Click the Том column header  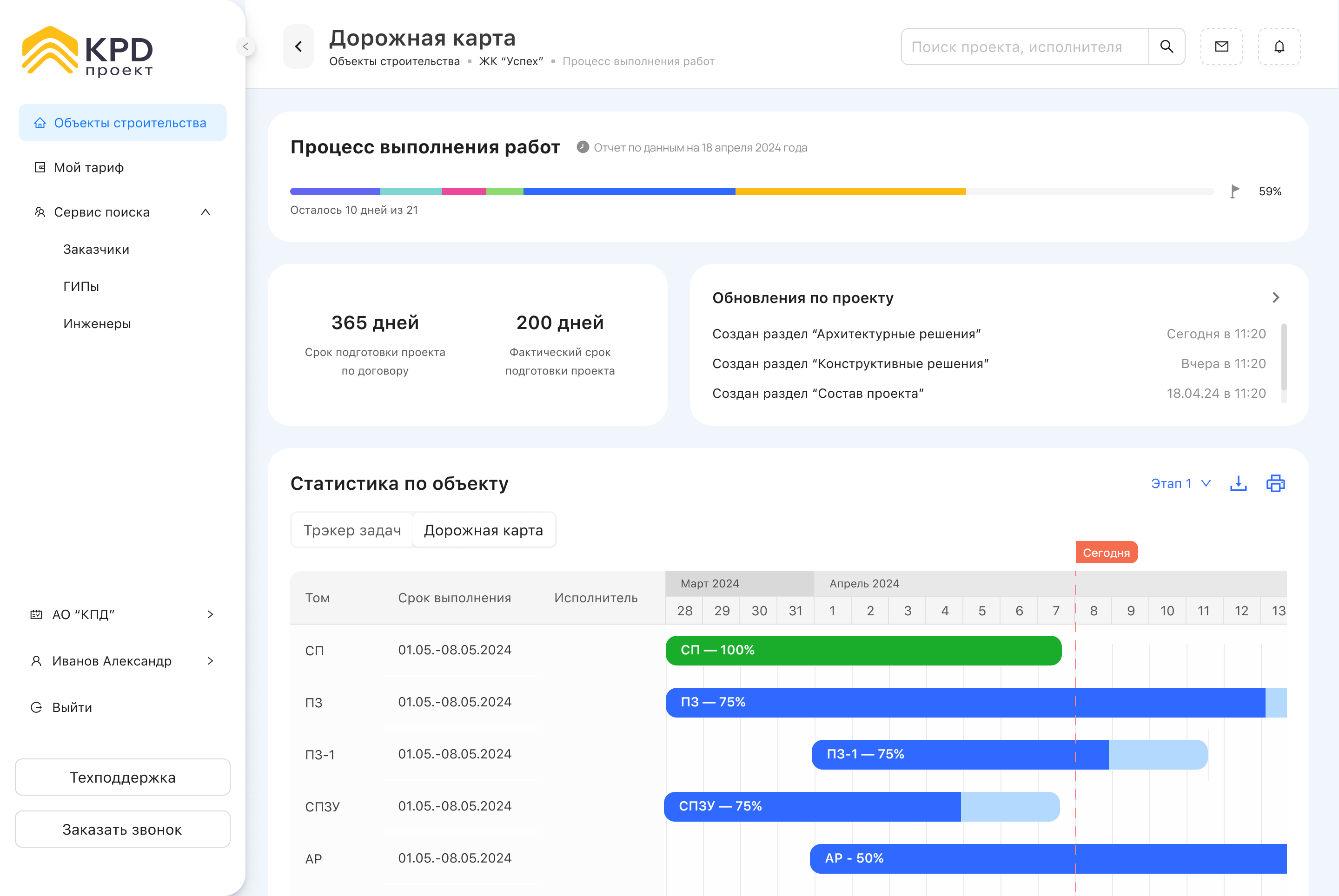[317, 598]
